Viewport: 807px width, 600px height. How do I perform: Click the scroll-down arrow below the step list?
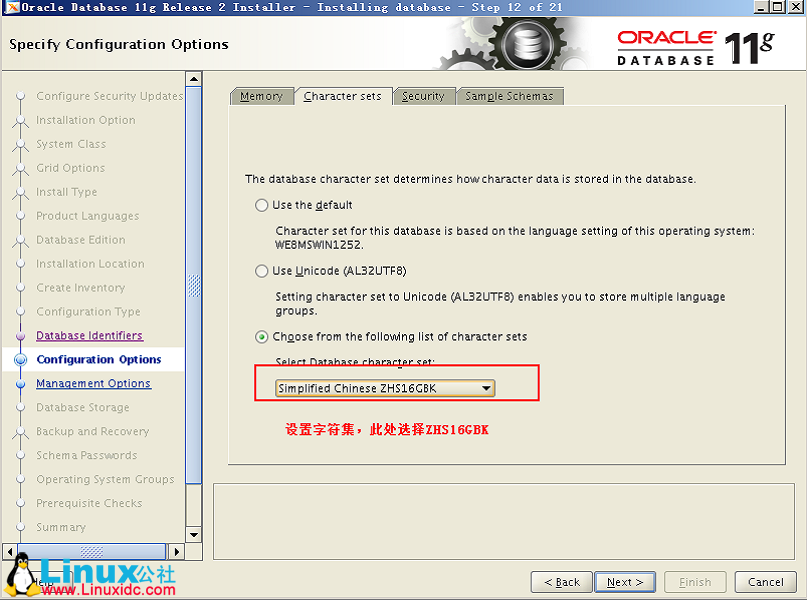193,536
